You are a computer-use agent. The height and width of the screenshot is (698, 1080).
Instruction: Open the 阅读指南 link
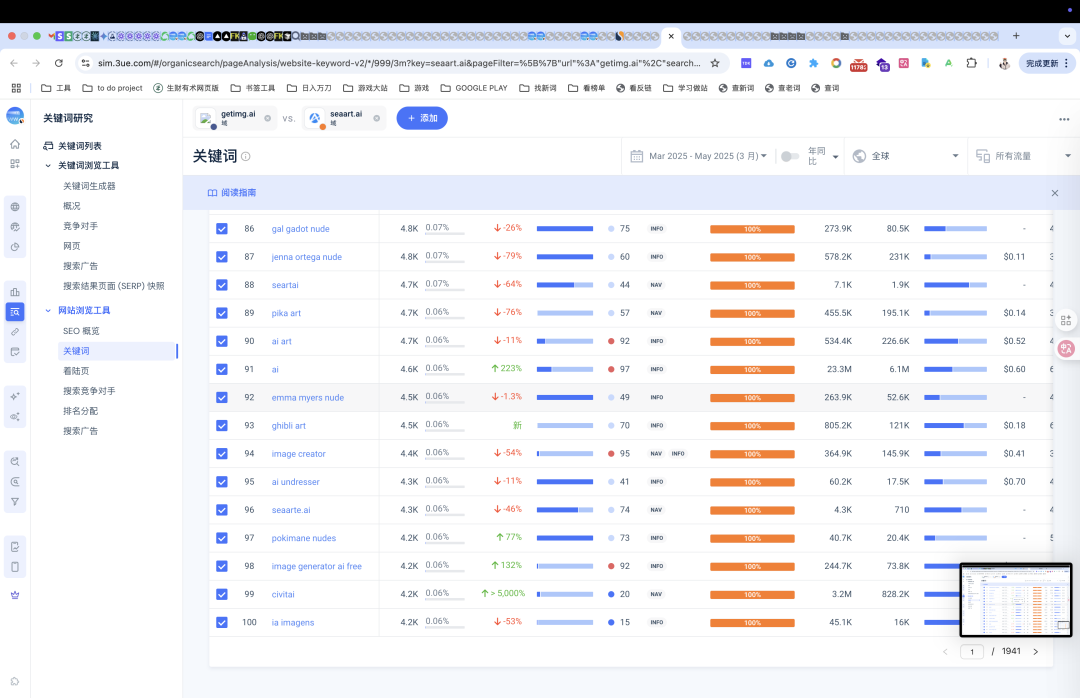pos(232,193)
